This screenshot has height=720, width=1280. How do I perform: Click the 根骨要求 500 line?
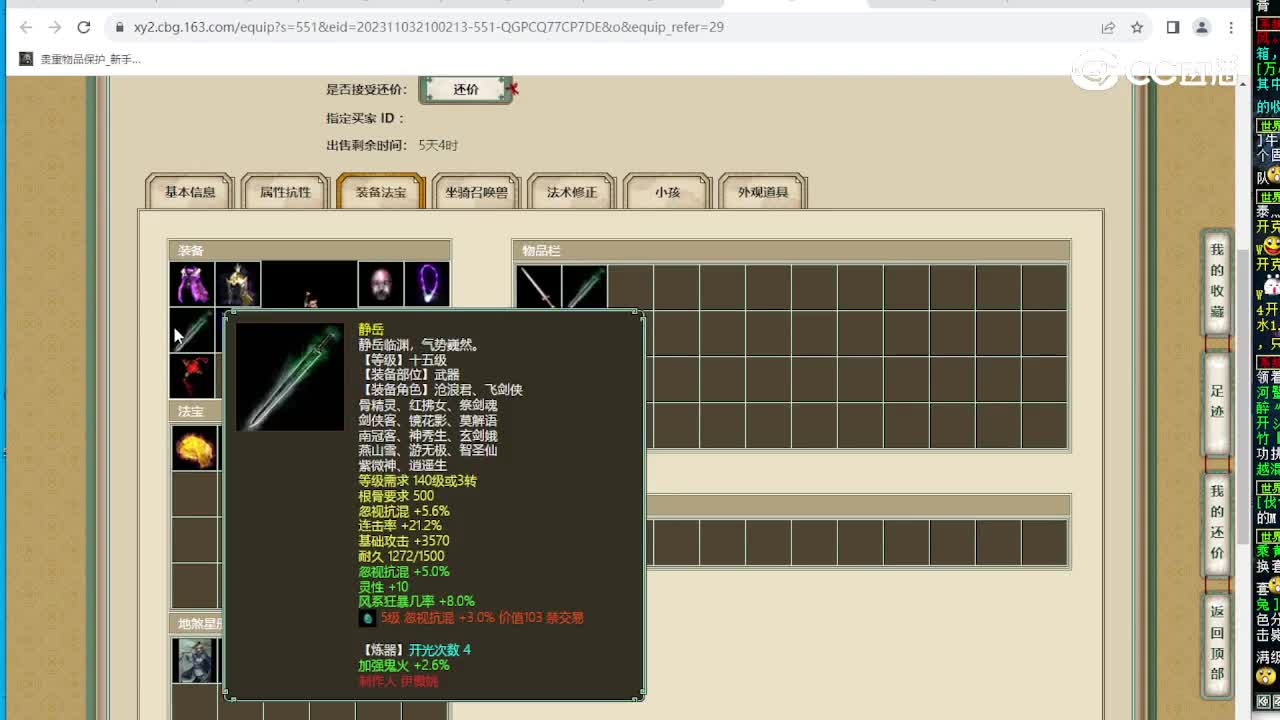(x=396, y=496)
